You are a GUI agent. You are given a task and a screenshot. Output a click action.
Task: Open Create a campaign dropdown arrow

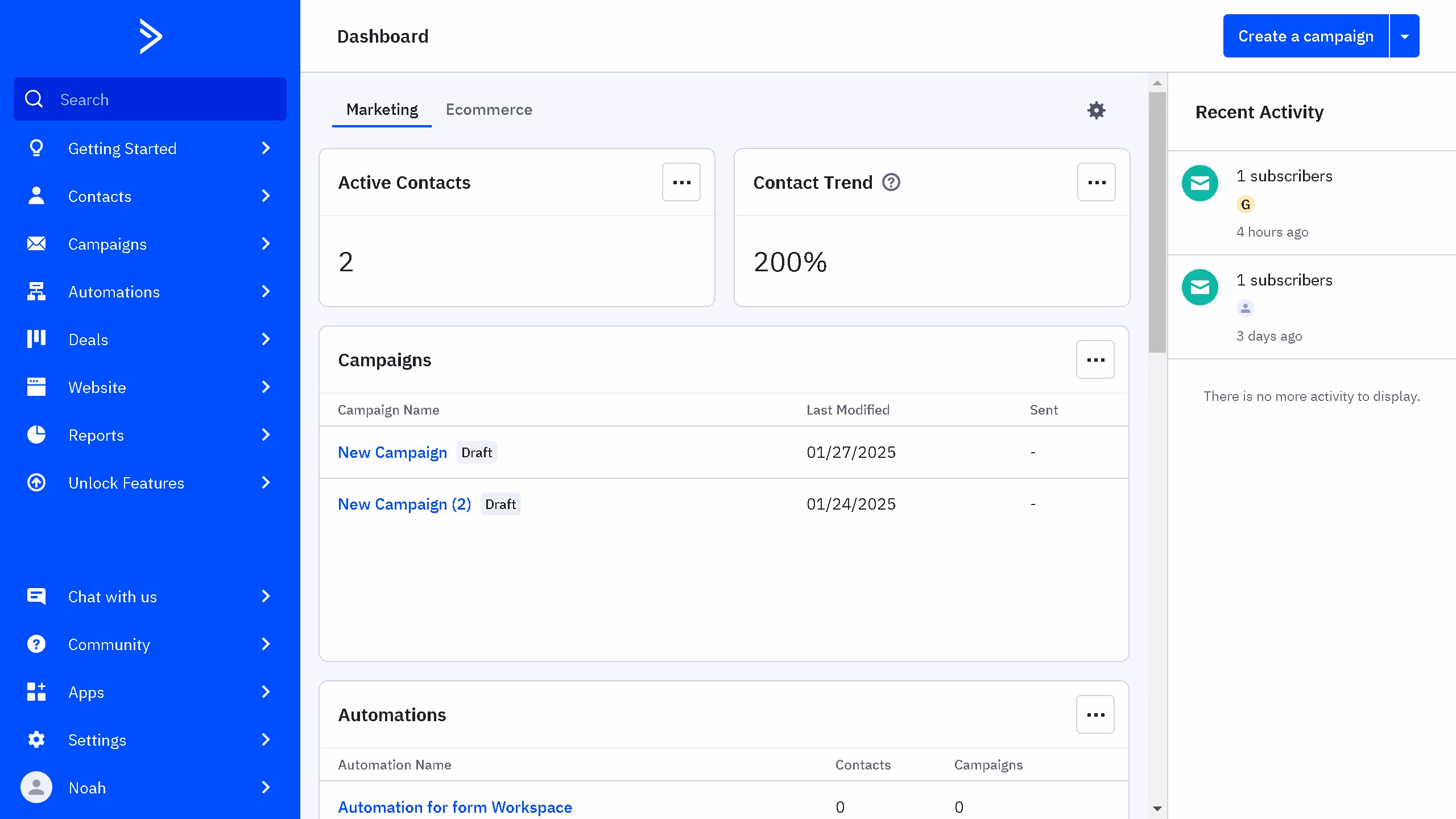pyautogui.click(x=1404, y=36)
